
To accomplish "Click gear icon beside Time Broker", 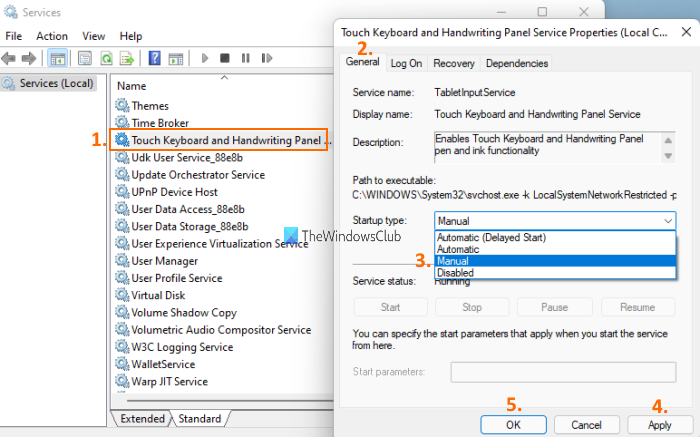I will (x=122, y=122).
